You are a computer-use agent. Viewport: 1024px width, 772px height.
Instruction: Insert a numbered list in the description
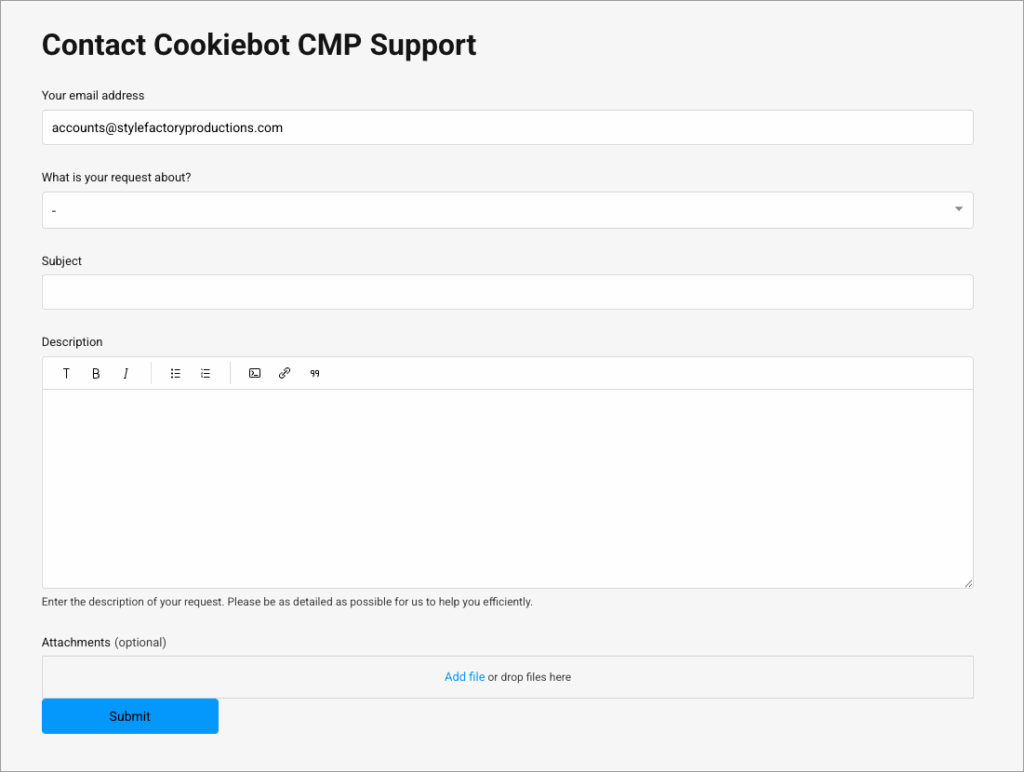pyautogui.click(x=205, y=373)
